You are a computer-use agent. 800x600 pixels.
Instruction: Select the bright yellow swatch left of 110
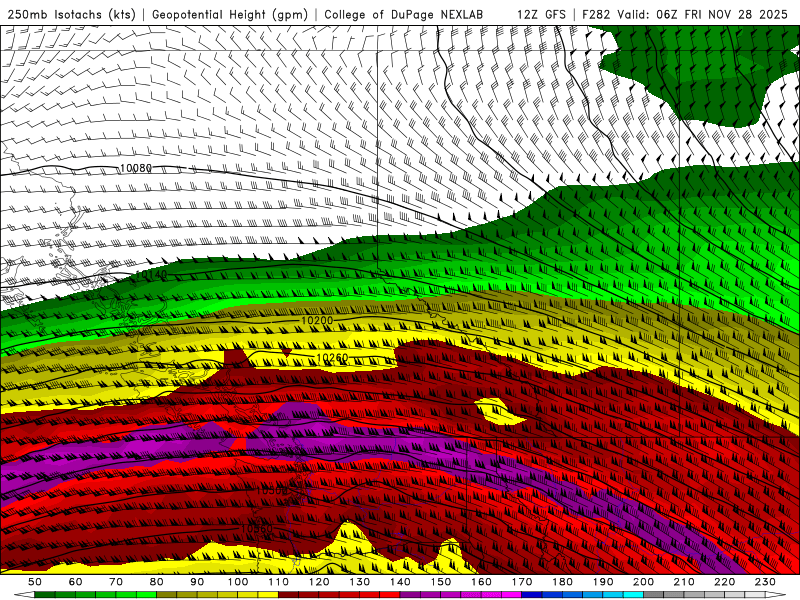coord(268,595)
